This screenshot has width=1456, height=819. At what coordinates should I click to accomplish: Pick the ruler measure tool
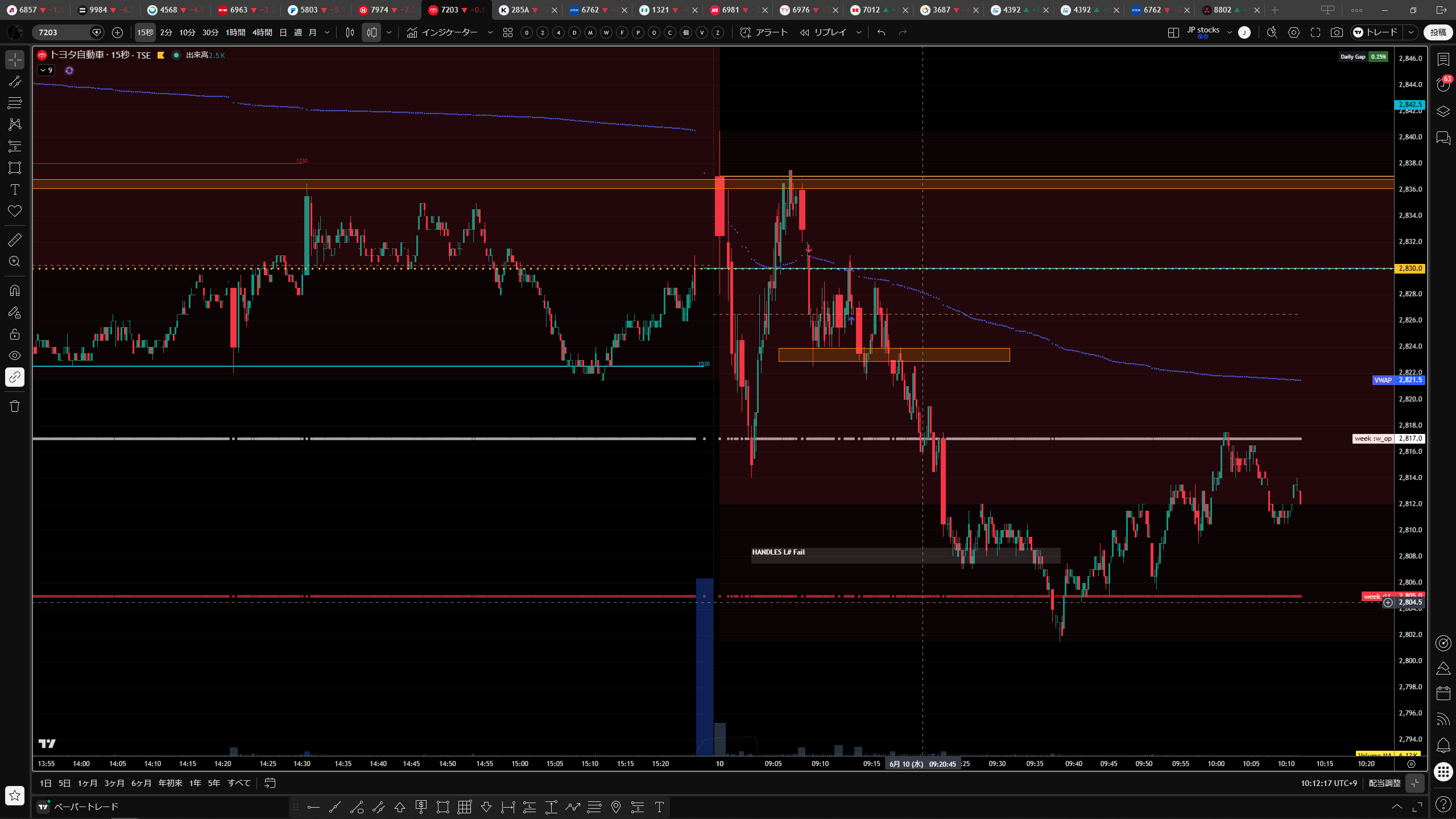15,240
